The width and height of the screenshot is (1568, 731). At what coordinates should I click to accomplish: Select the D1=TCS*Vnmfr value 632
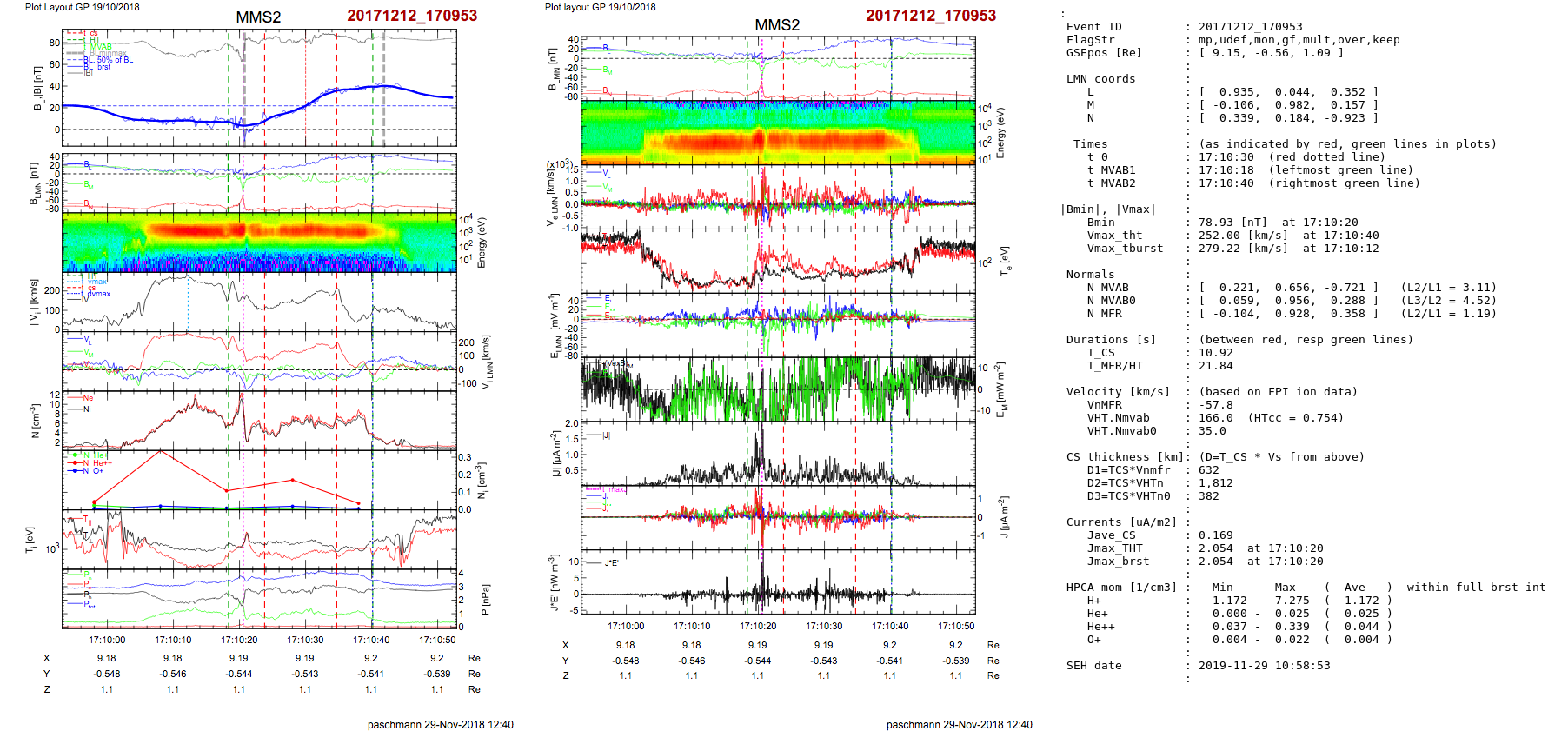[x=1209, y=470]
